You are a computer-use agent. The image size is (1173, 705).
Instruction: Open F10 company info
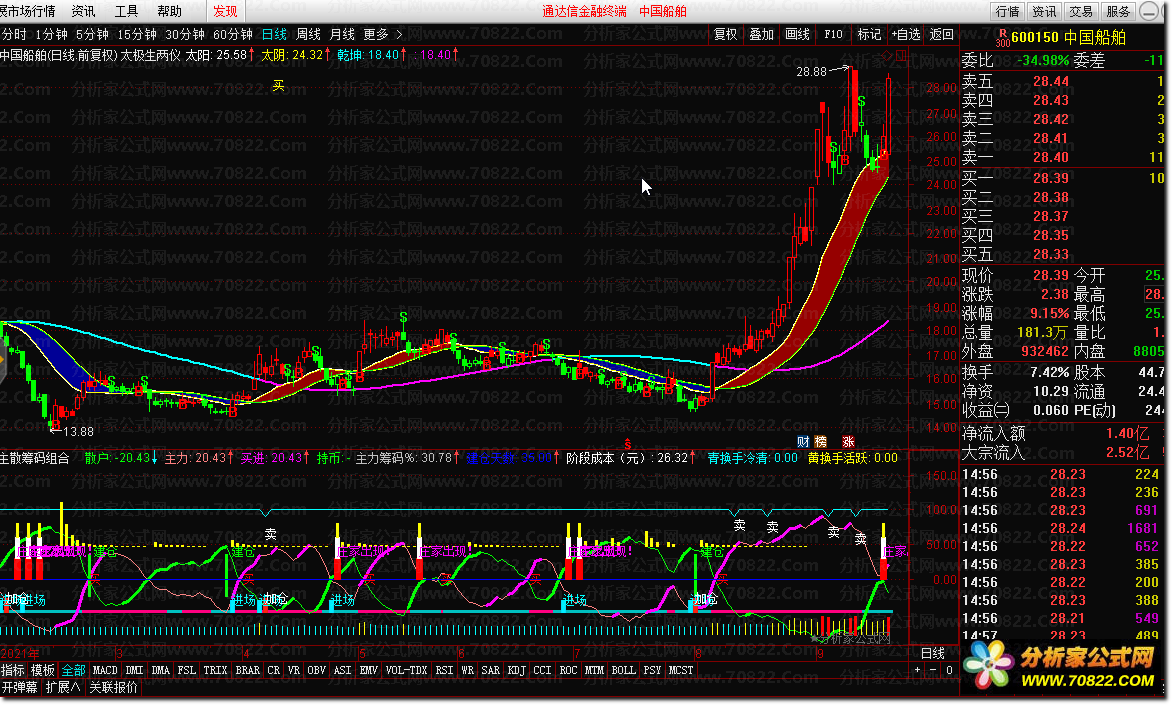[833, 34]
